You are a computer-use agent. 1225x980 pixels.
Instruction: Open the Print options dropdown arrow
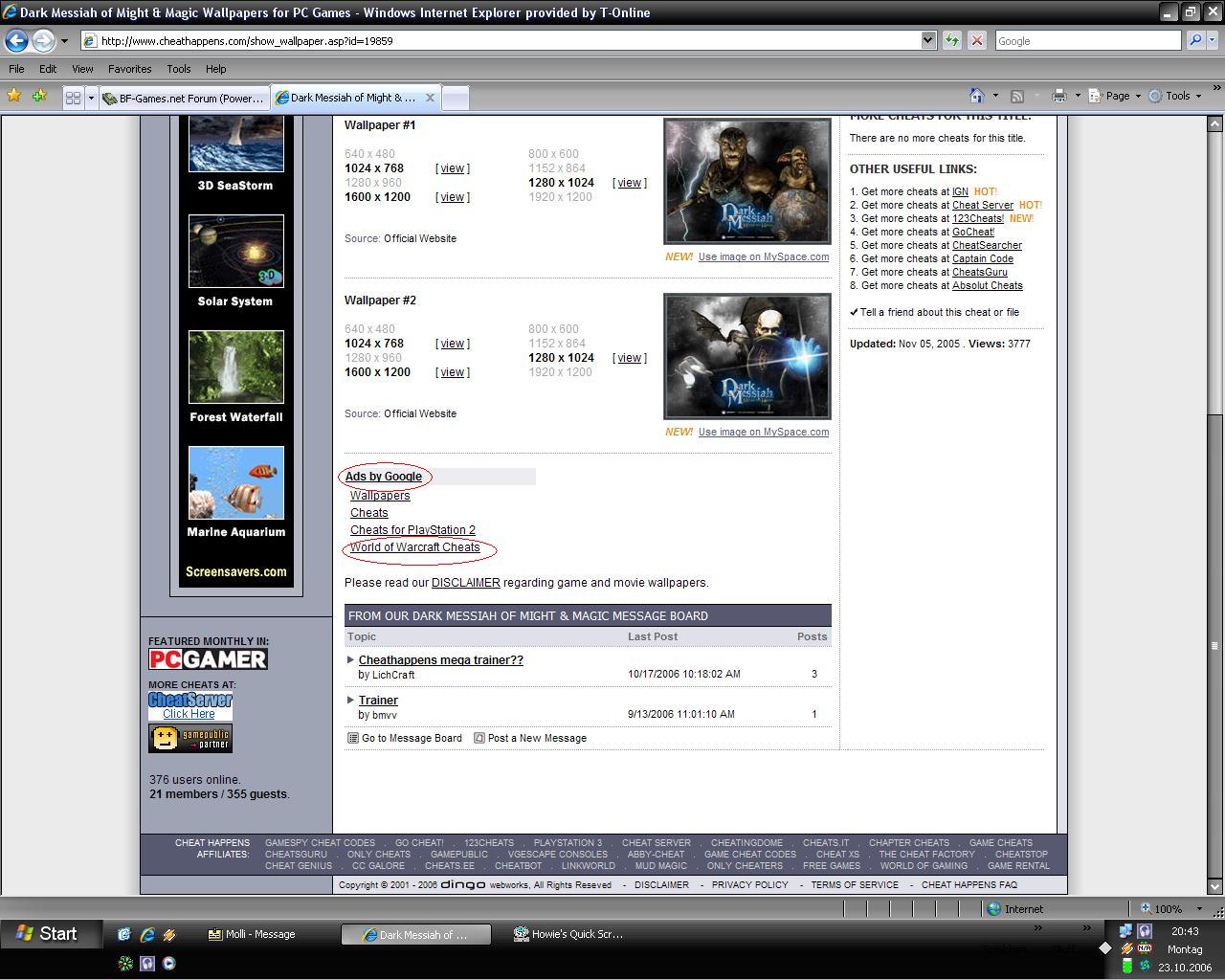click(x=1078, y=96)
